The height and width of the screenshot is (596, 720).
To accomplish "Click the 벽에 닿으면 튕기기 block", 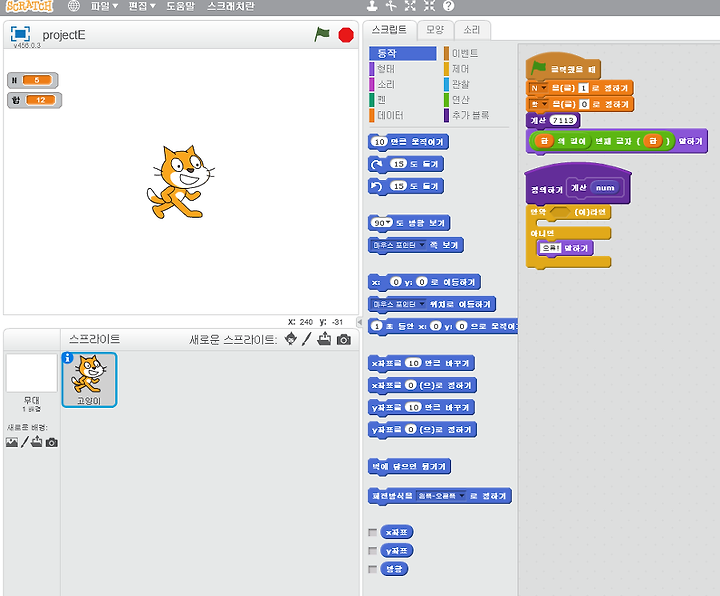I will tap(409, 467).
